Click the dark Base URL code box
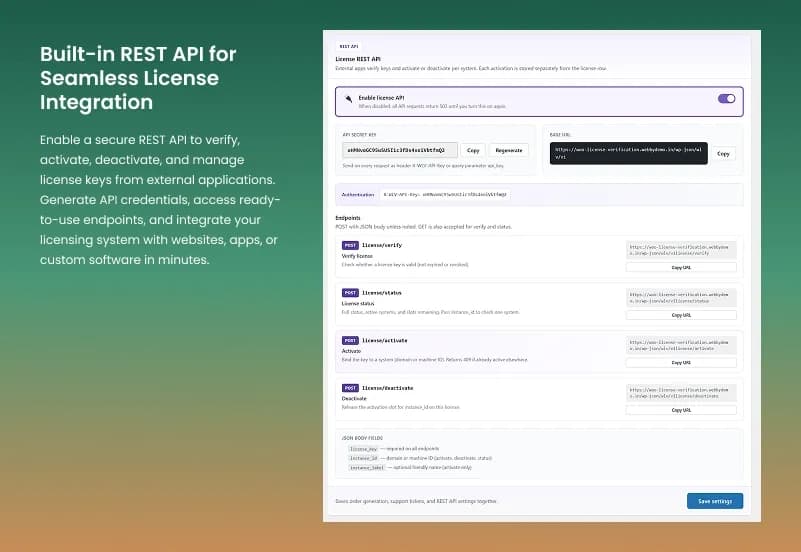This screenshot has width=801, height=552. click(x=628, y=153)
